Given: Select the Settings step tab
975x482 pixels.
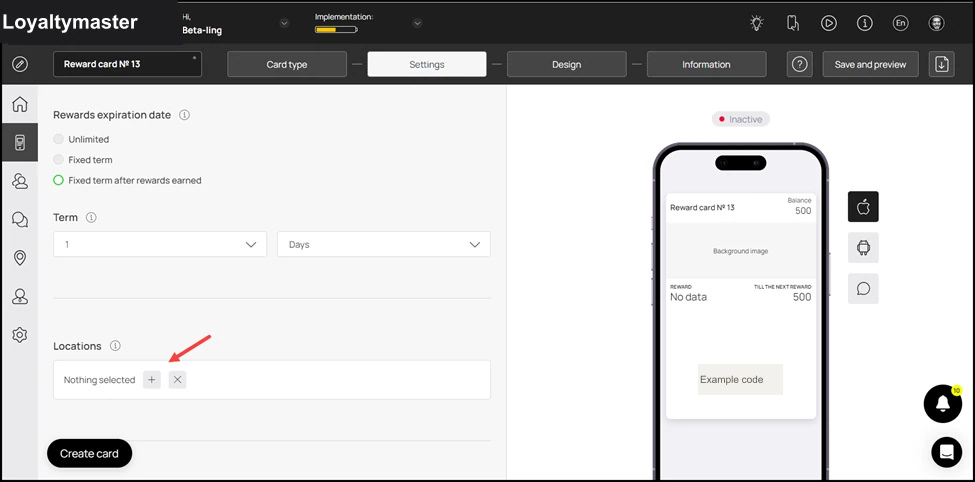Looking at the screenshot, I should 427,64.
